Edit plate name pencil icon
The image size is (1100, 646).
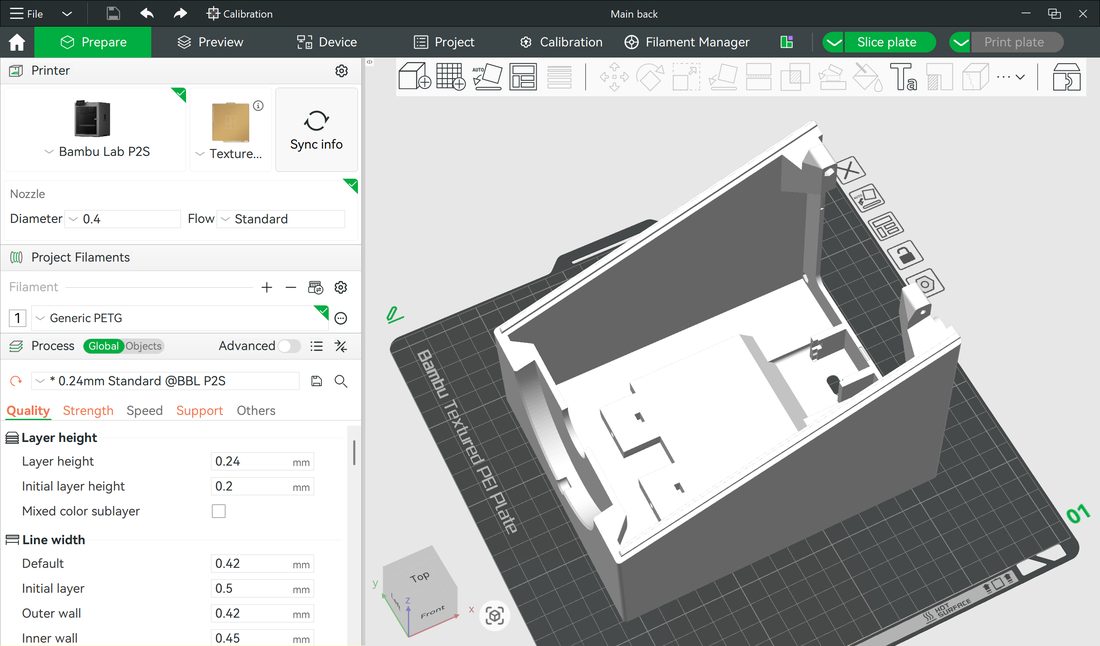point(394,314)
